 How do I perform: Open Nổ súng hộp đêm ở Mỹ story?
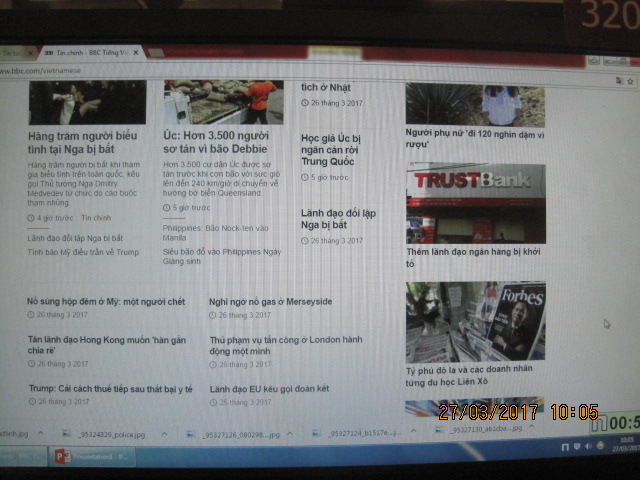pyautogui.click(x=106, y=302)
